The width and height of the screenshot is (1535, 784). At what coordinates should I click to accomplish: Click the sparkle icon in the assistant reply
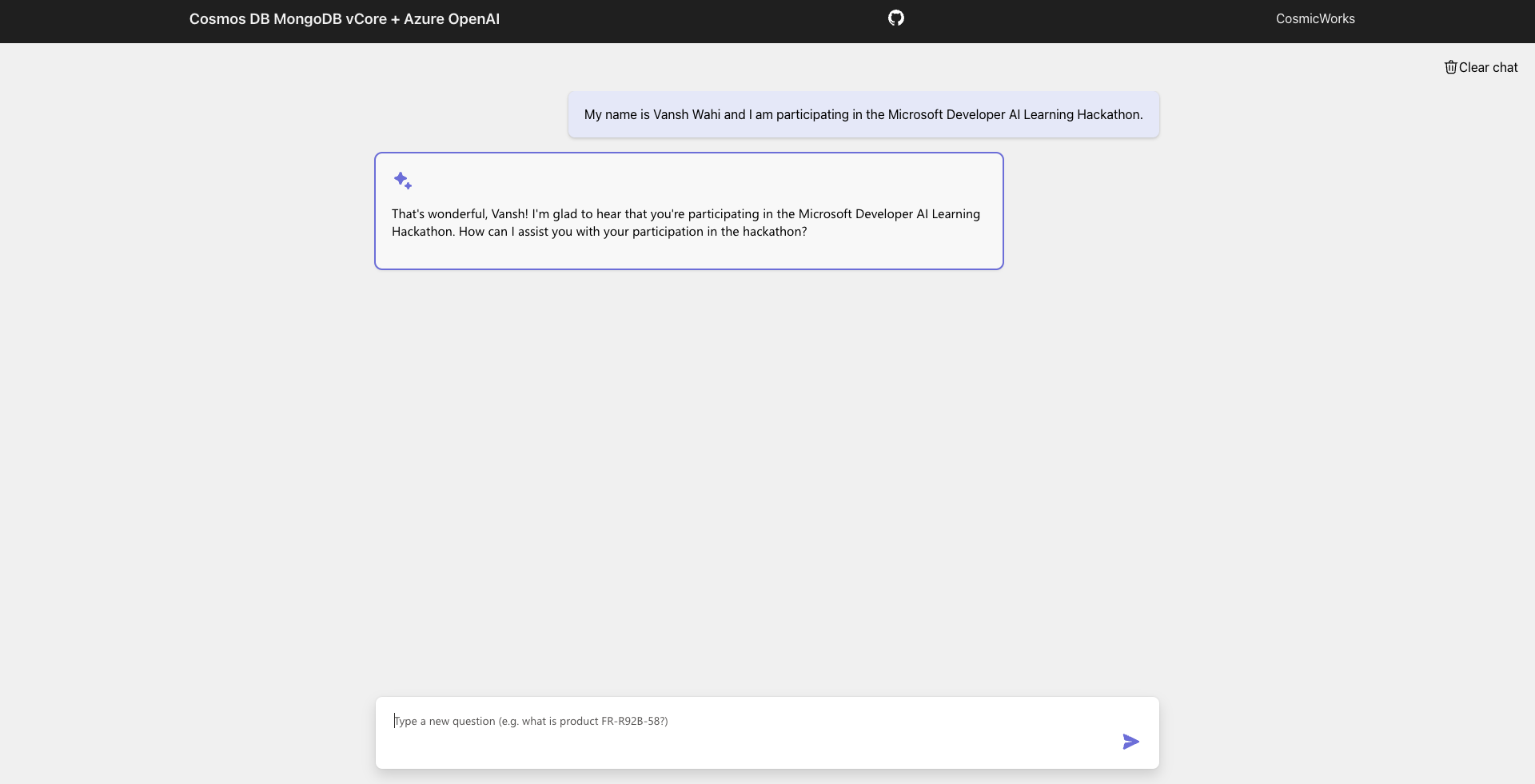(x=403, y=181)
